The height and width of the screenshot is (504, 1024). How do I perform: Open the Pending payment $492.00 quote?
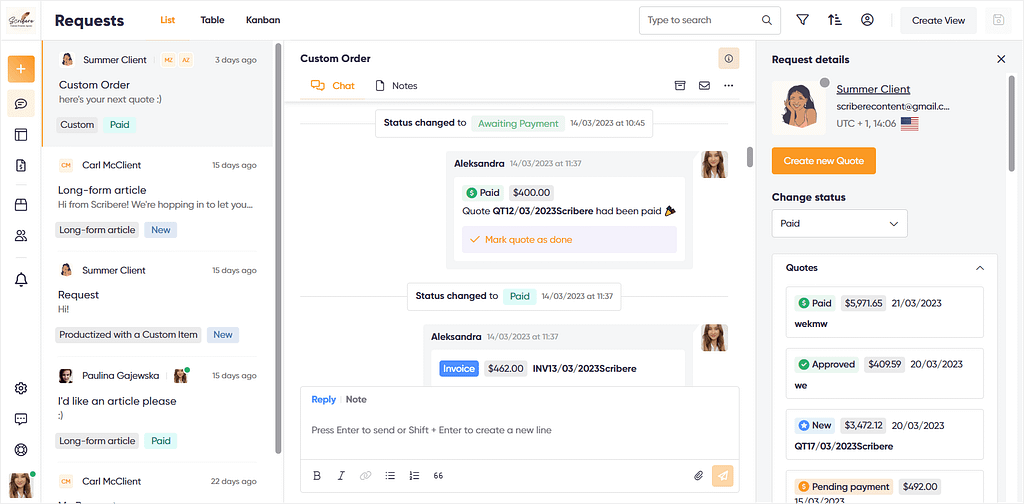pos(886,486)
